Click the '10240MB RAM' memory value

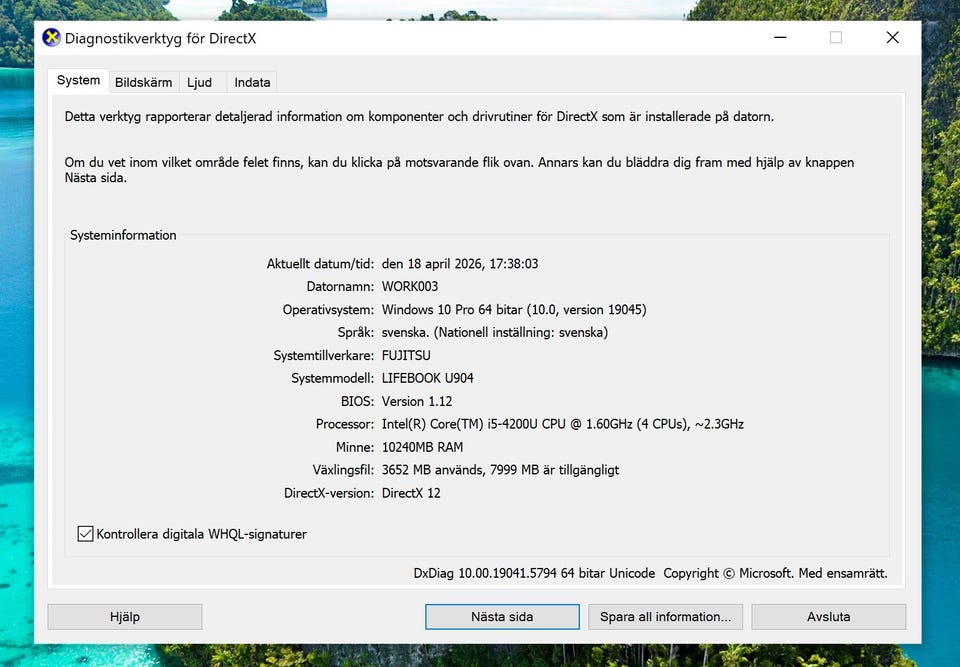[422, 448]
